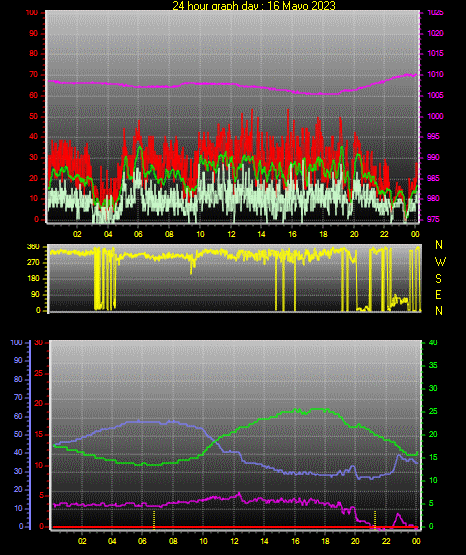Click the yellow dotted sunrise marker
This screenshot has width=466, height=555.
click(154, 520)
